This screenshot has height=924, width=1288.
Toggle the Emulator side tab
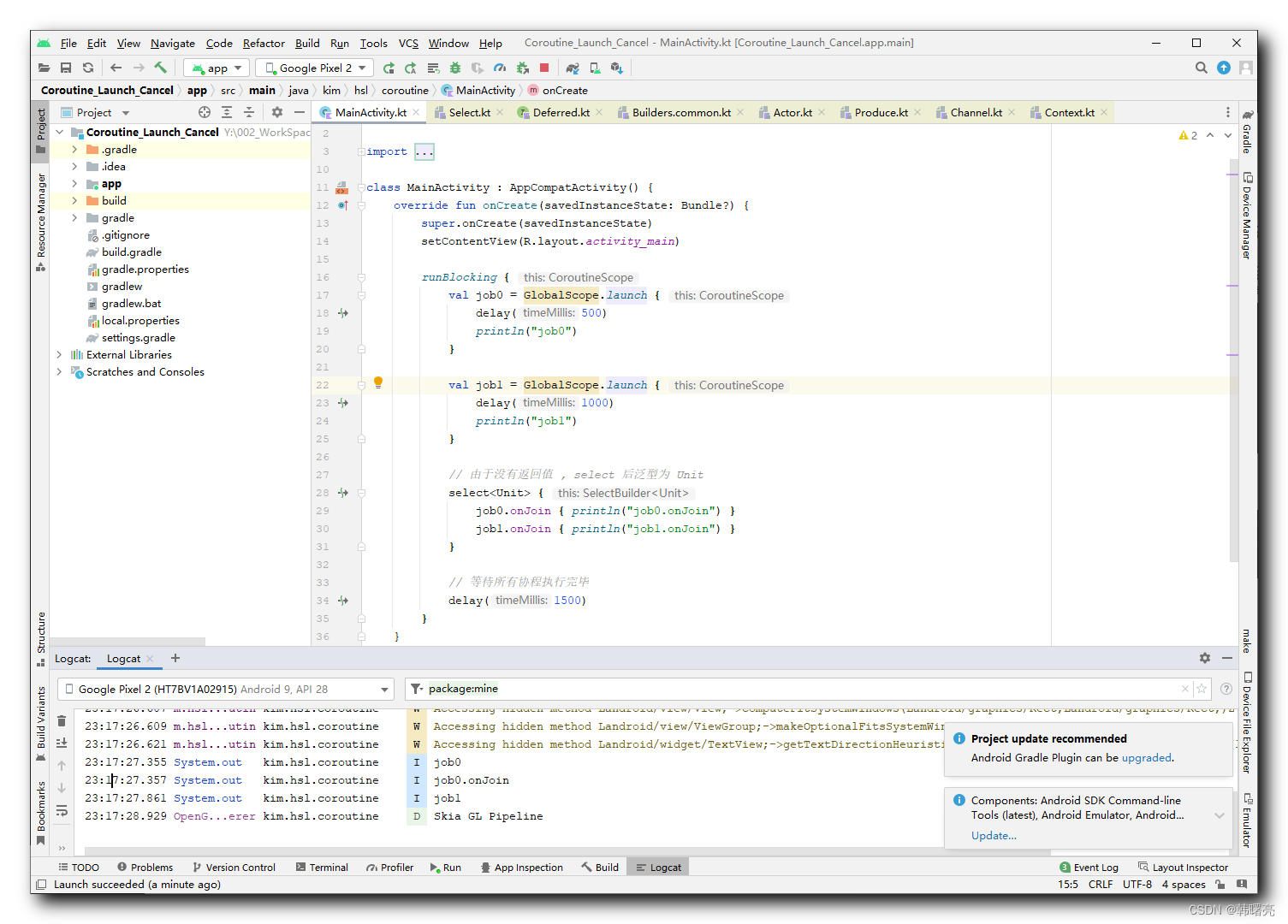point(1247,820)
